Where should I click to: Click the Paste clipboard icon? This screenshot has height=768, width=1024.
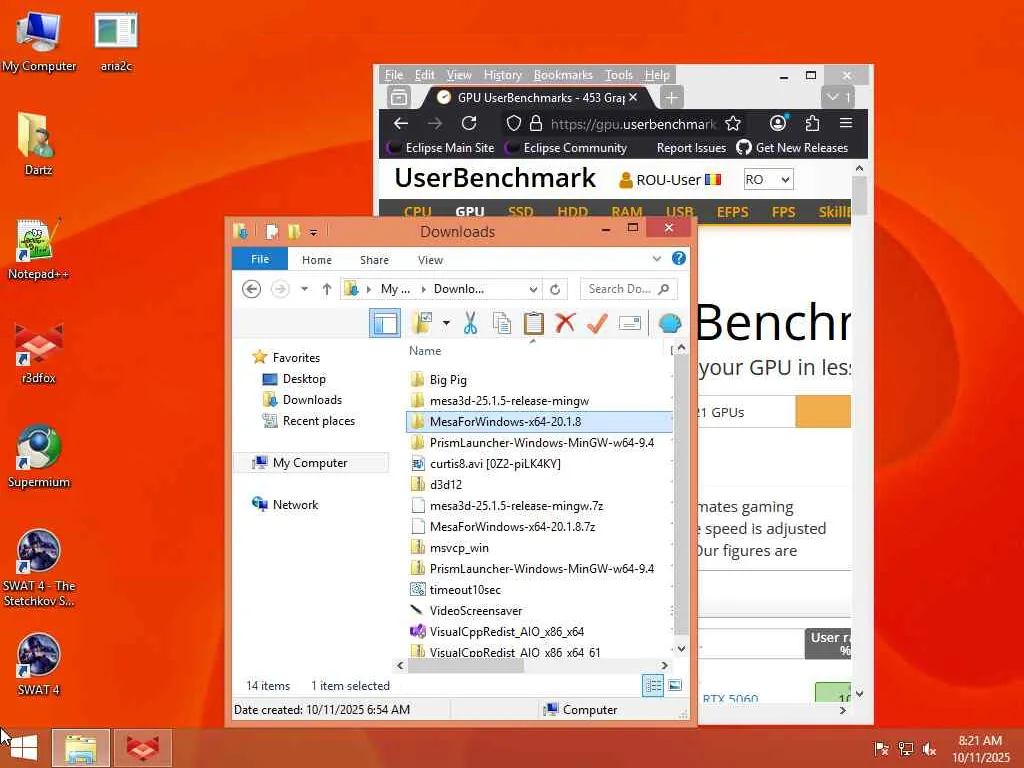(534, 323)
